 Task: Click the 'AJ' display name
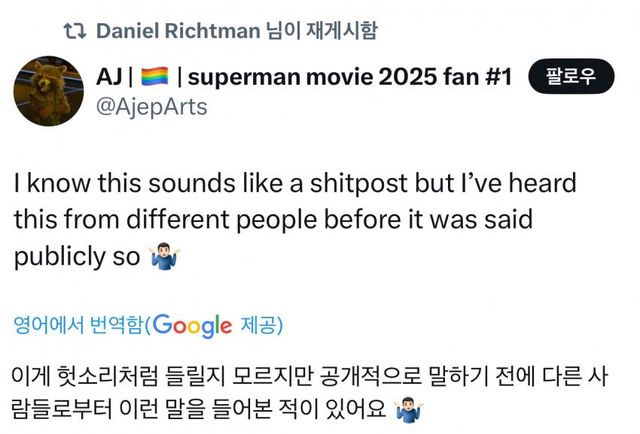click(x=110, y=76)
